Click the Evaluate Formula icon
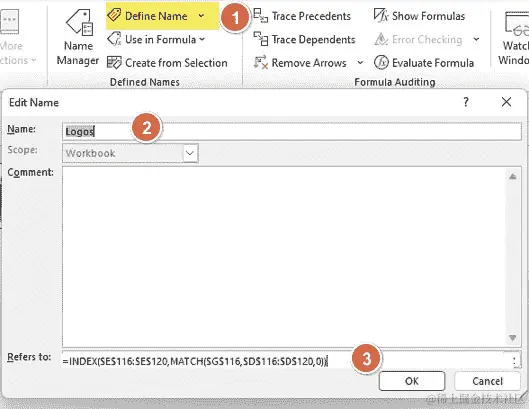The height and width of the screenshot is (409, 529). pos(381,62)
